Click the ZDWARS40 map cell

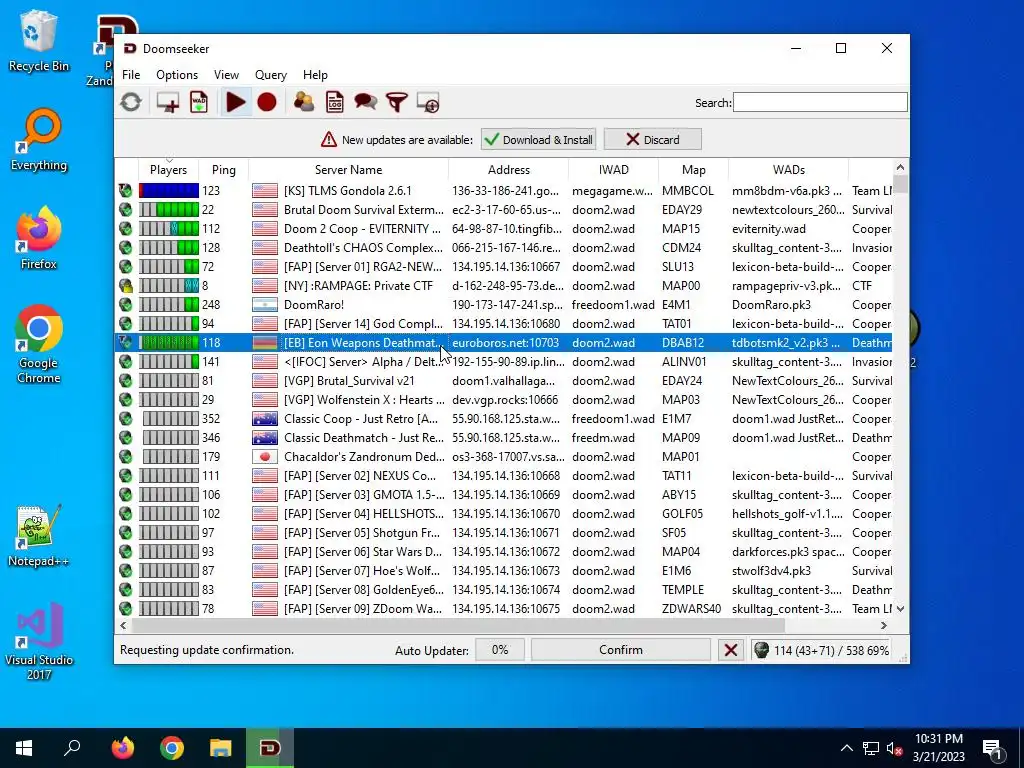coord(692,609)
